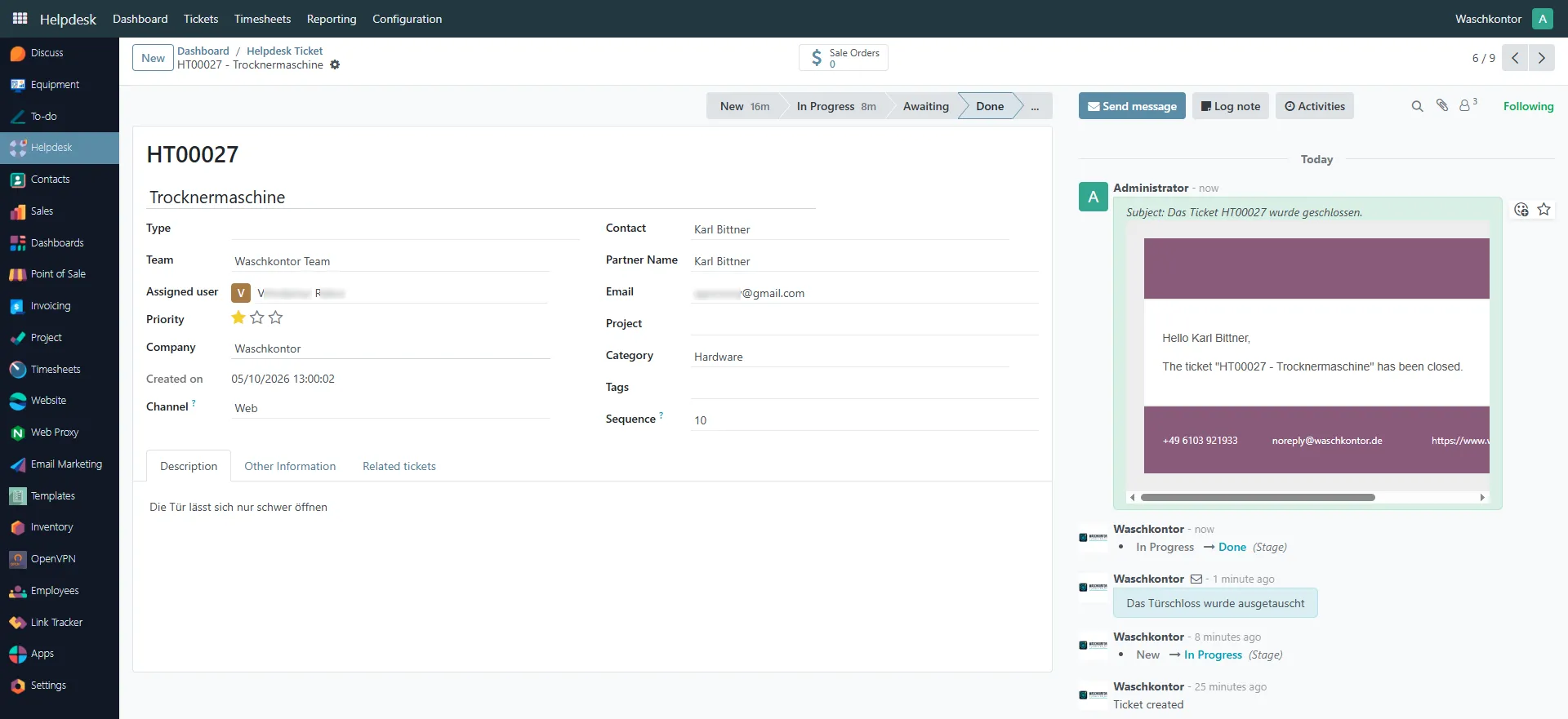Image resolution: width=1568 pixels, height=719 pixels.
Task: Open Sale Orders smart button
Action: pyautogui.click(x=844, y=58)
